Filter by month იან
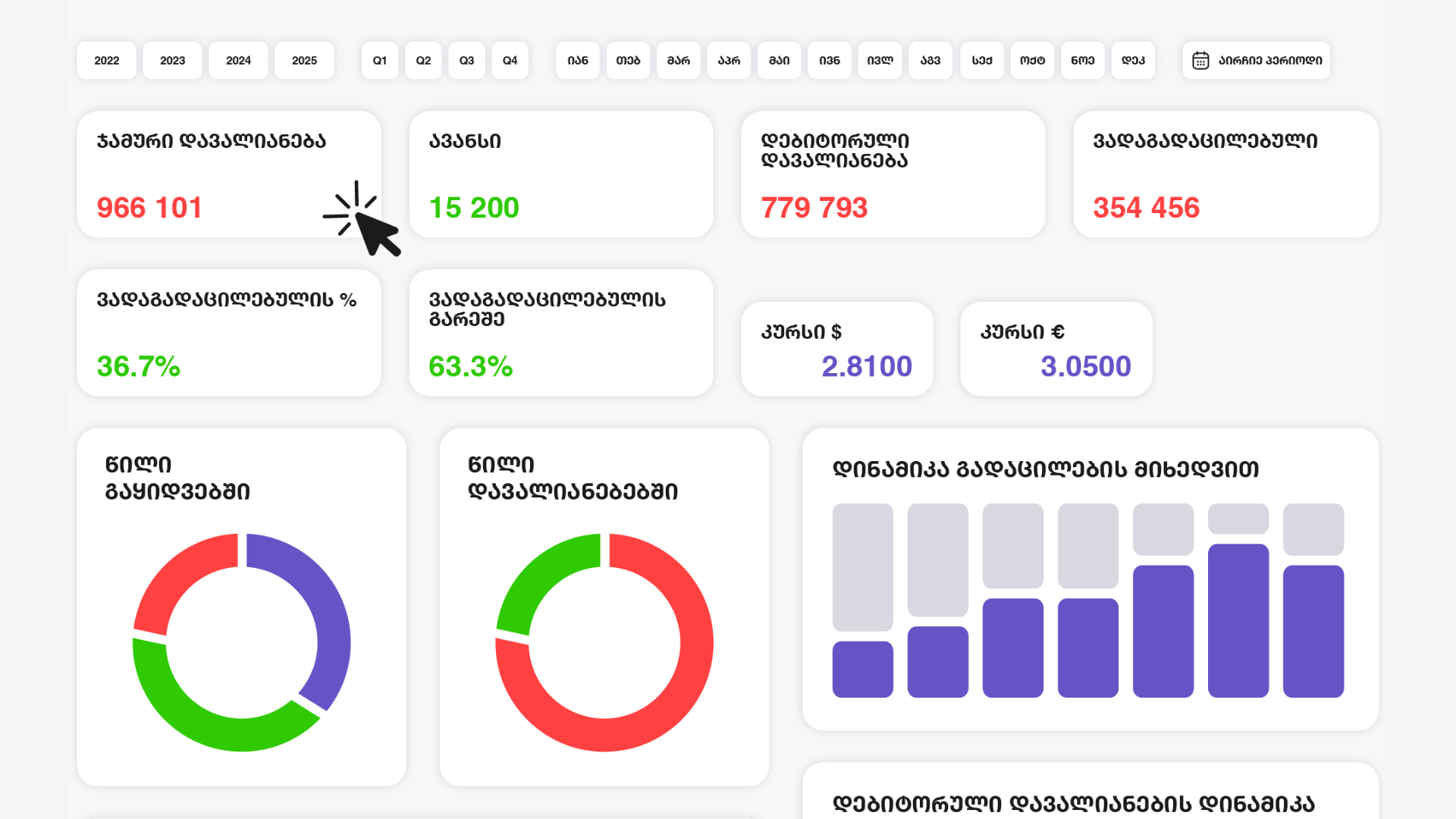This screenshot has width=1456, height=819. tap(577, 61)
